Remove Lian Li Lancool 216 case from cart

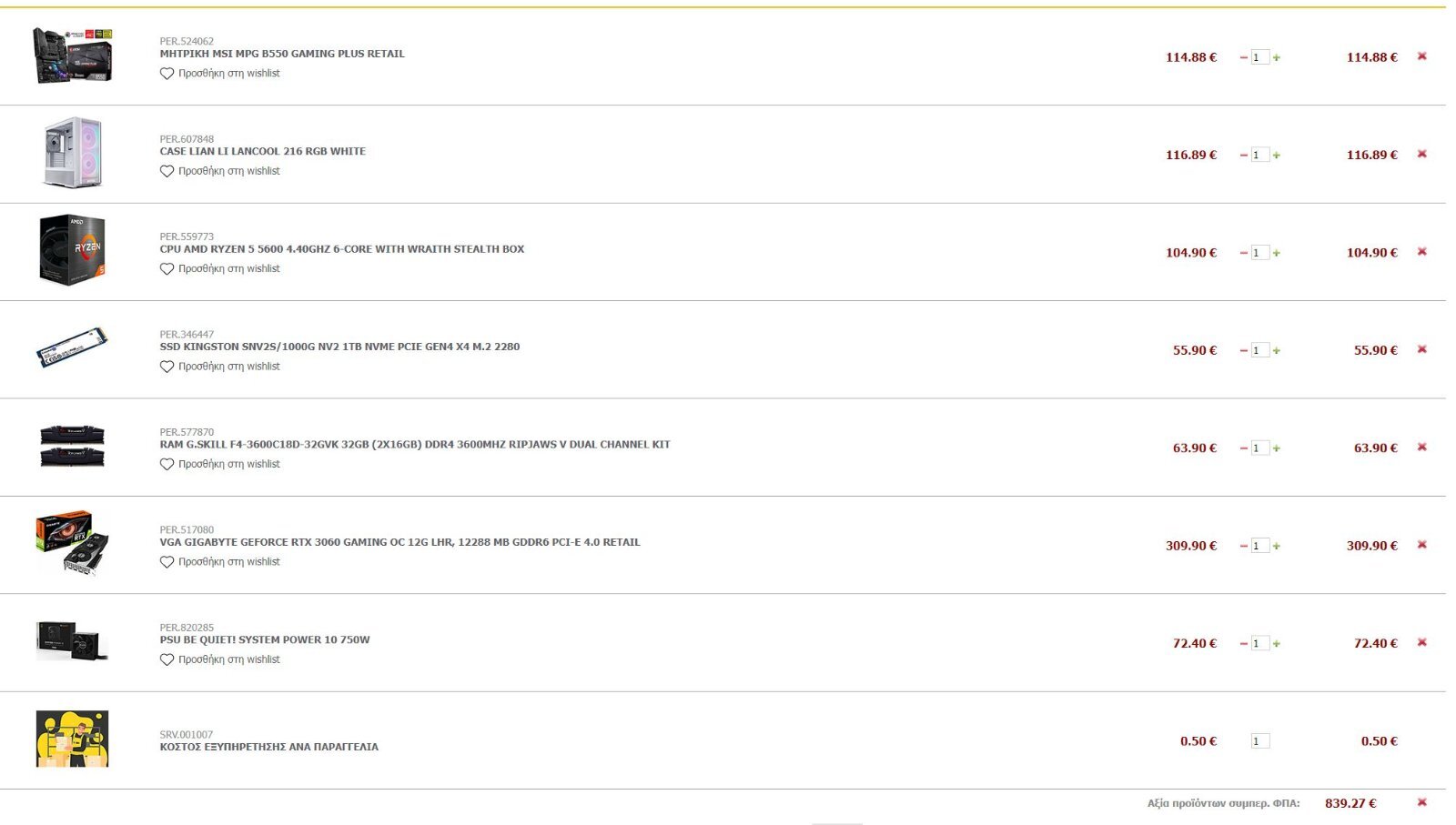[x=1421, y=154]
